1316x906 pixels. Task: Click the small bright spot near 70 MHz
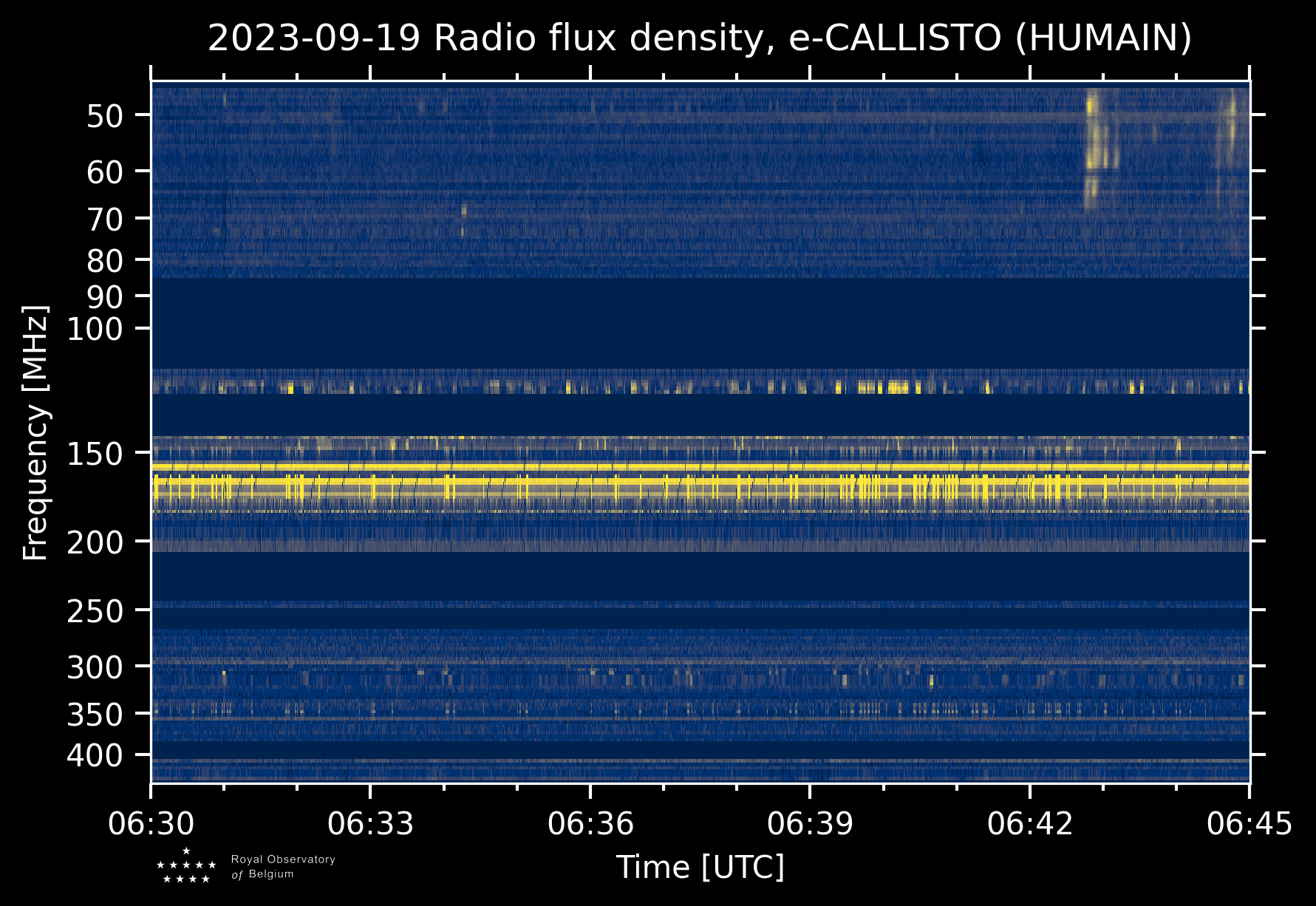click(463, 210)
